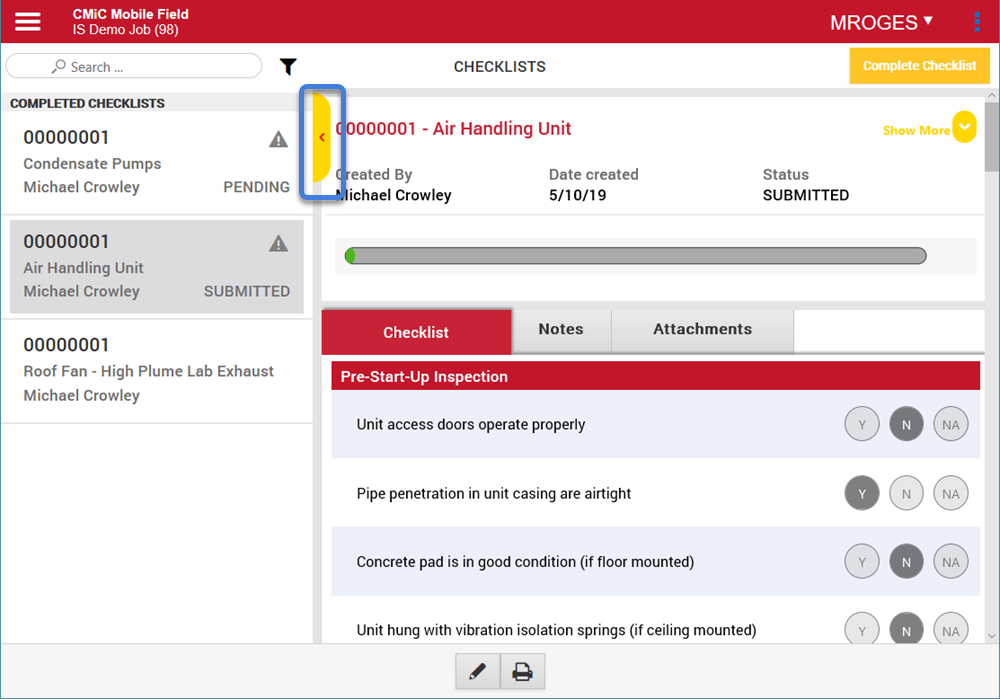Click the scrollbar down arrow
Viewport: 1000px width, 699px height.
[991, 635]
